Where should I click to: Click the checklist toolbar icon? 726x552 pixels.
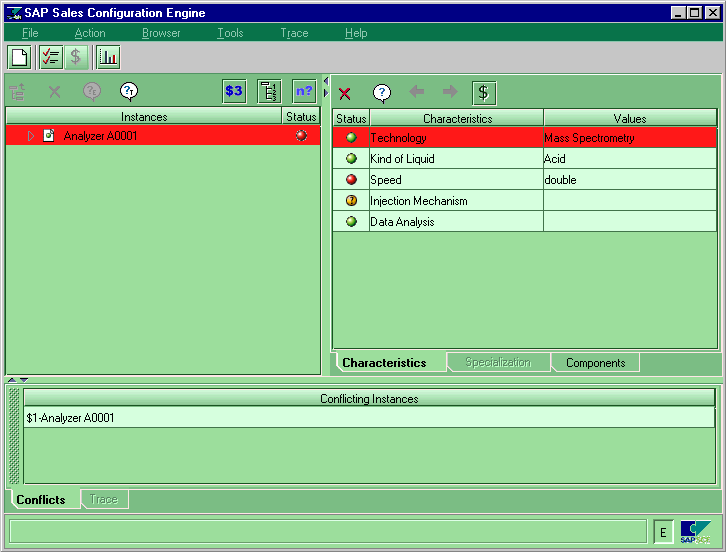click(x=50, y=57)
